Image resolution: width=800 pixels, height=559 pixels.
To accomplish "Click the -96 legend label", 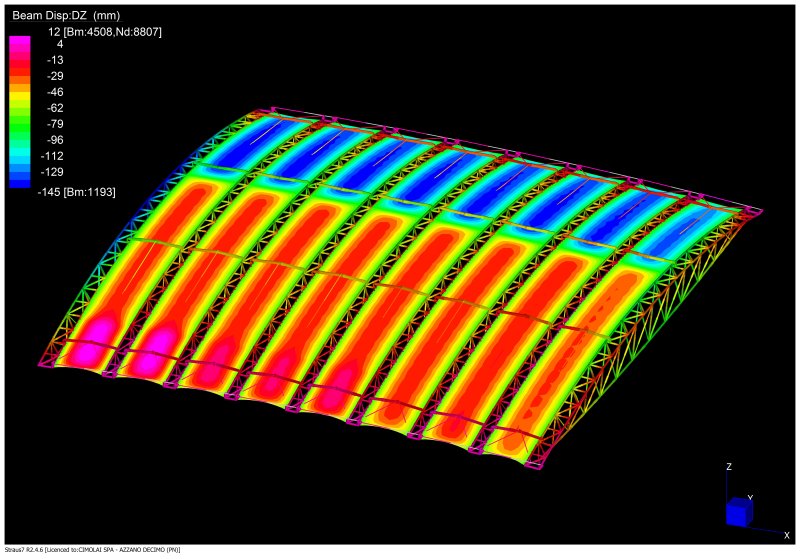I will (55, 140).
